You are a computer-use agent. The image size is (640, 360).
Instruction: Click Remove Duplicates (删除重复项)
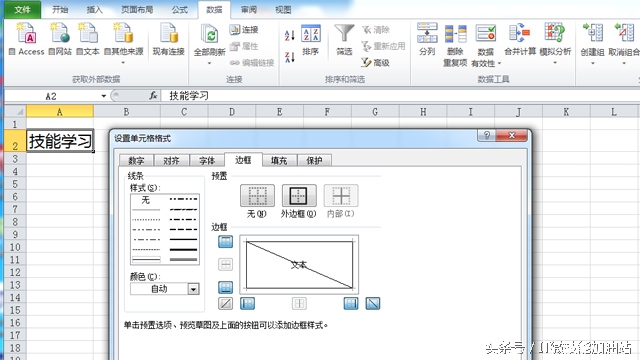click(455, 45)
